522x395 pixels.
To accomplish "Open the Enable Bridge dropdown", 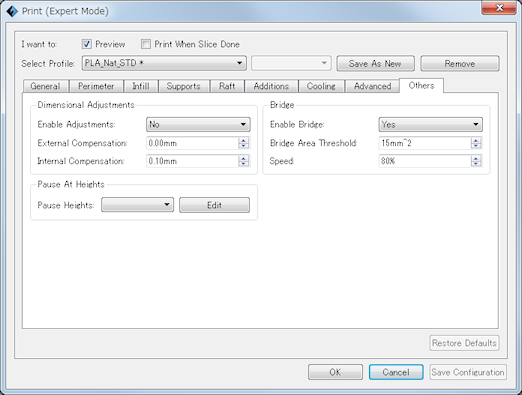I will [x=430, y=124].
